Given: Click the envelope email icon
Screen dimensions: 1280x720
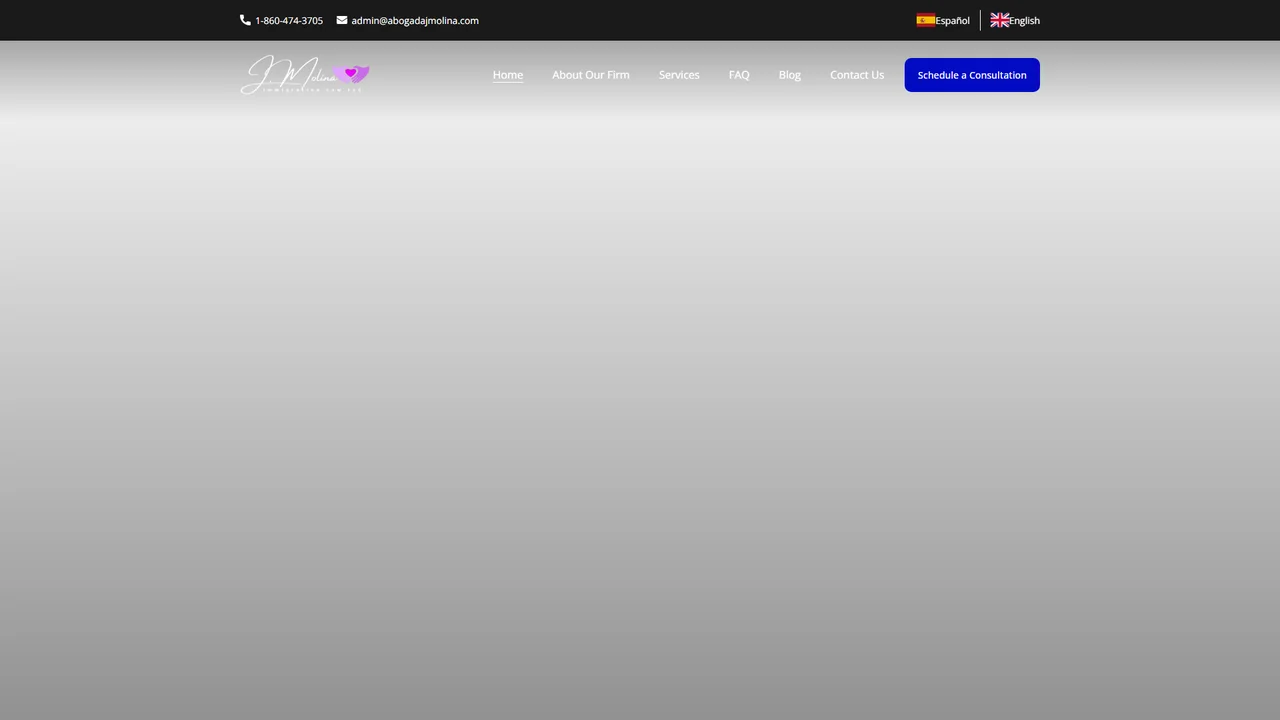Looking at the screenshot, I should (x=342, y=20).
